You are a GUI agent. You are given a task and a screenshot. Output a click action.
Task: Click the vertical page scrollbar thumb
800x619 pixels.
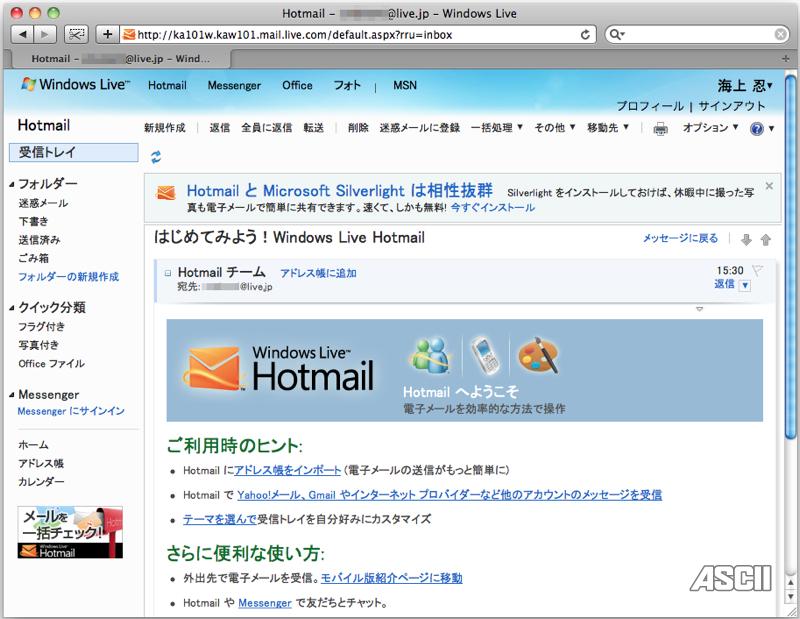click(790, 255)
